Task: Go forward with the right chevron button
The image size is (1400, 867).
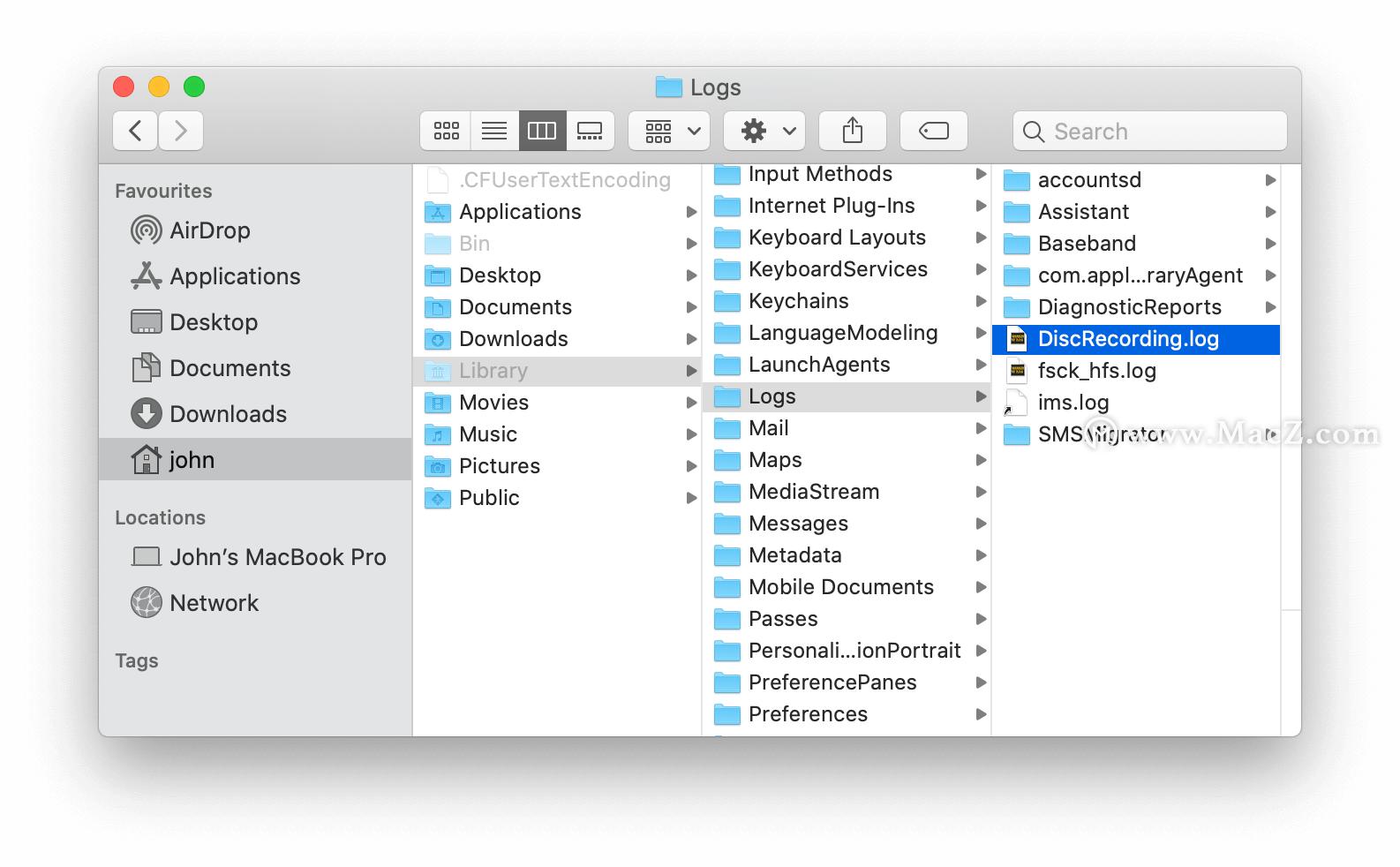Action: (181, 131)
